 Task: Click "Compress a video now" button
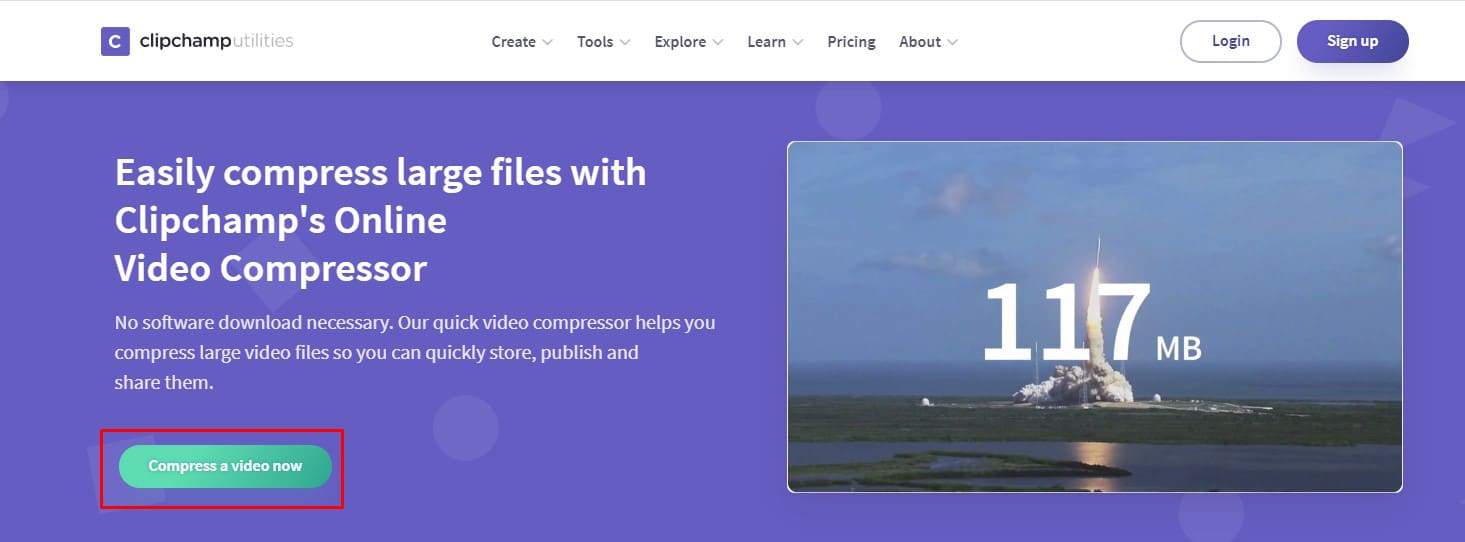(x=225, y=466)
